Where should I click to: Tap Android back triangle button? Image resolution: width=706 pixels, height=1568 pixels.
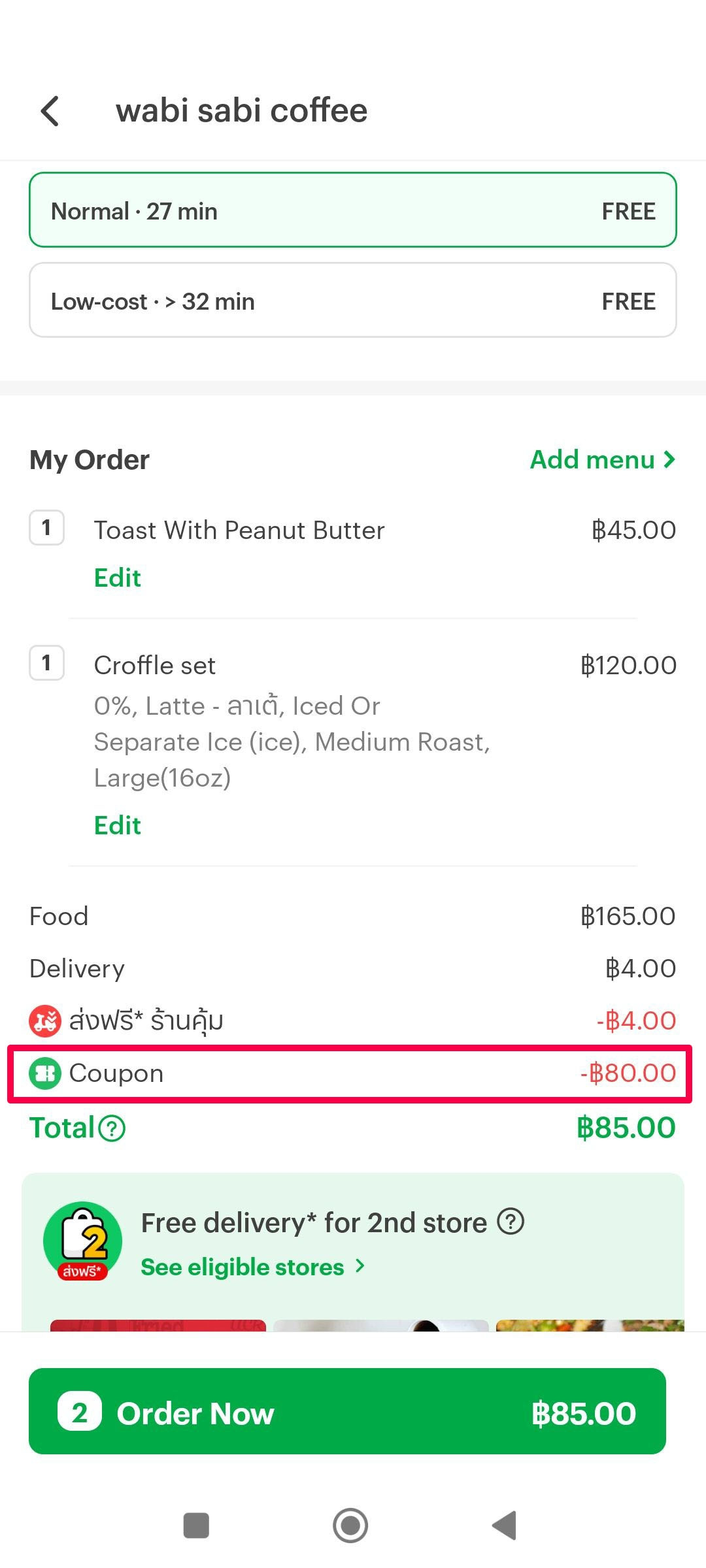pos(504,1526)
